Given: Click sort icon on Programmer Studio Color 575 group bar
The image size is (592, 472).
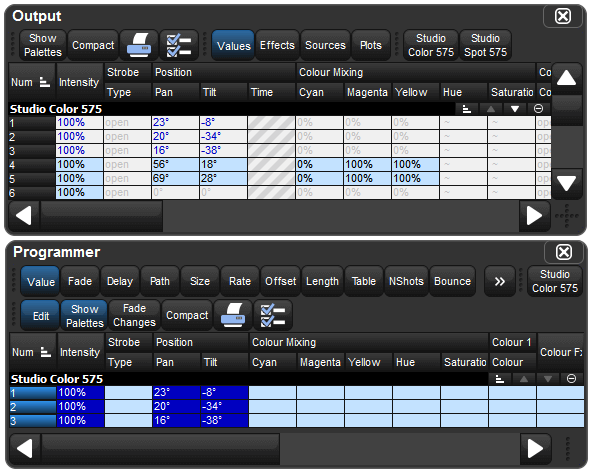Looking at the screenshot, I should tap(500, 379).
